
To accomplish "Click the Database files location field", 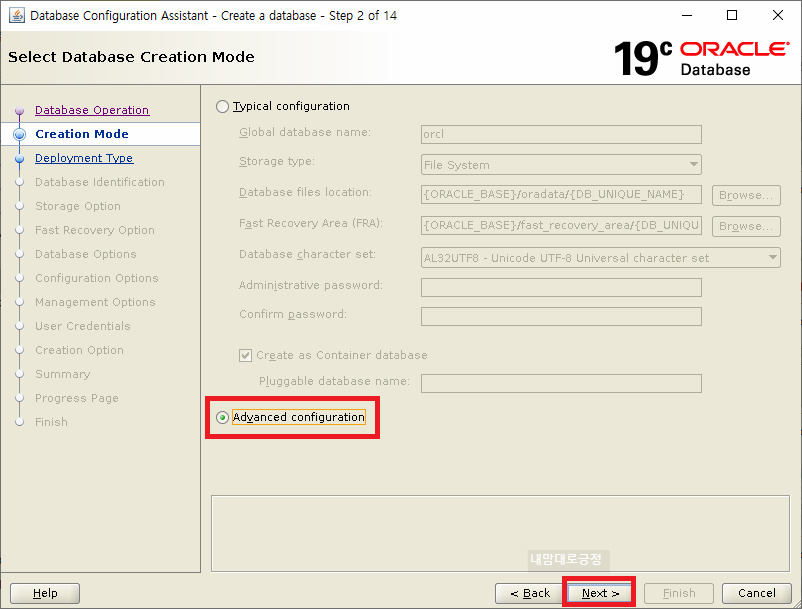I will pyautogui.click(x=561, y=195).
